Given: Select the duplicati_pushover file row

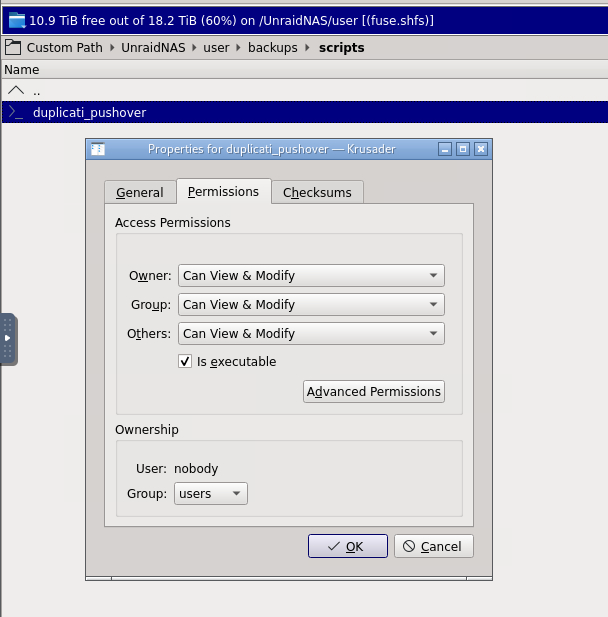Looking at the screenshot, I should [305, 113].
